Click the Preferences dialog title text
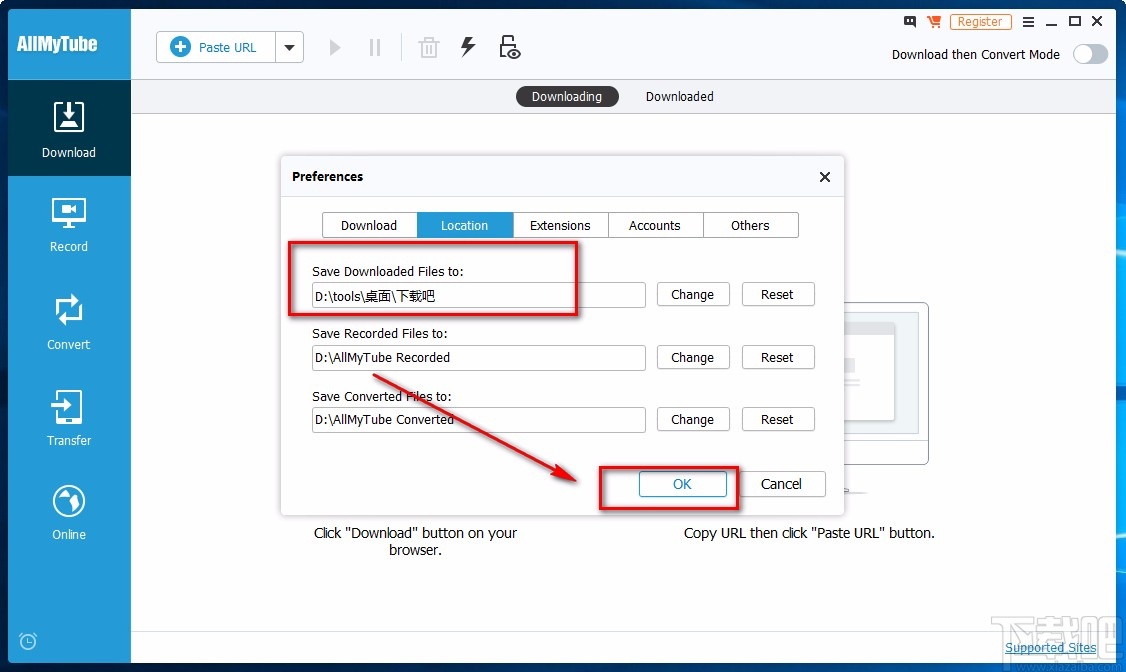Screen dimensions: 1126x672 327,177
